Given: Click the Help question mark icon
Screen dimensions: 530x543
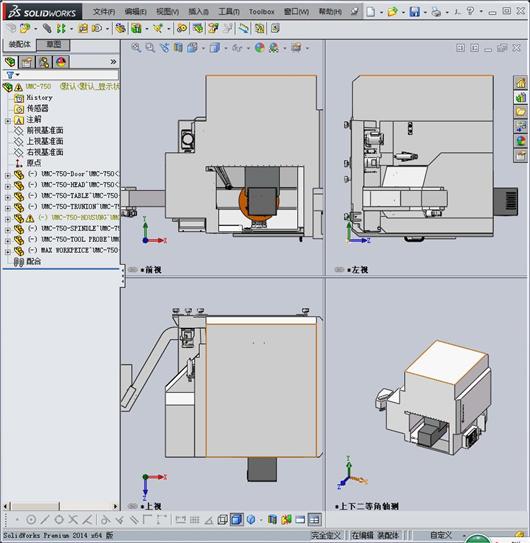Looking at the screenshot, I should tap(470, 11).
